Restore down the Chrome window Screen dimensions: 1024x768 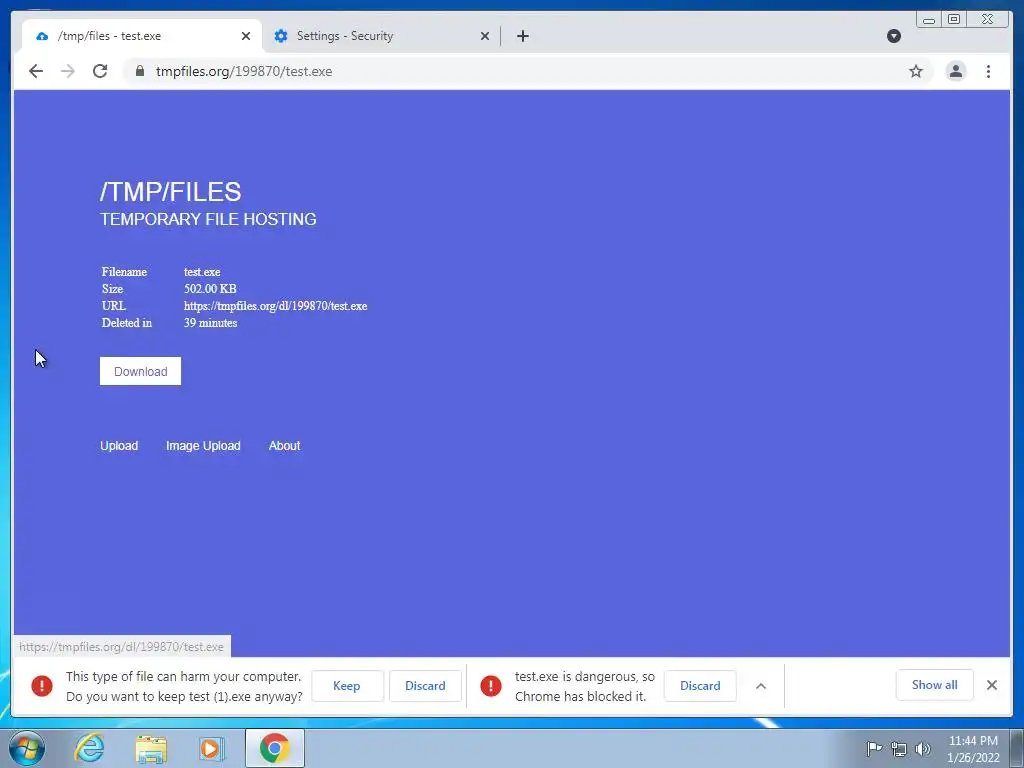(953, 20)
